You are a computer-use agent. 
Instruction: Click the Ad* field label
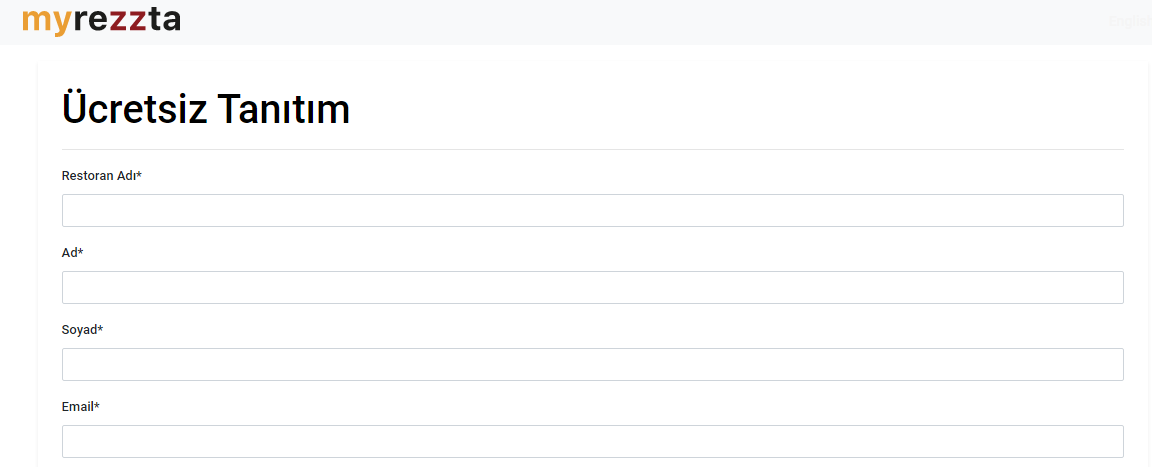click(x=73, y=253)
